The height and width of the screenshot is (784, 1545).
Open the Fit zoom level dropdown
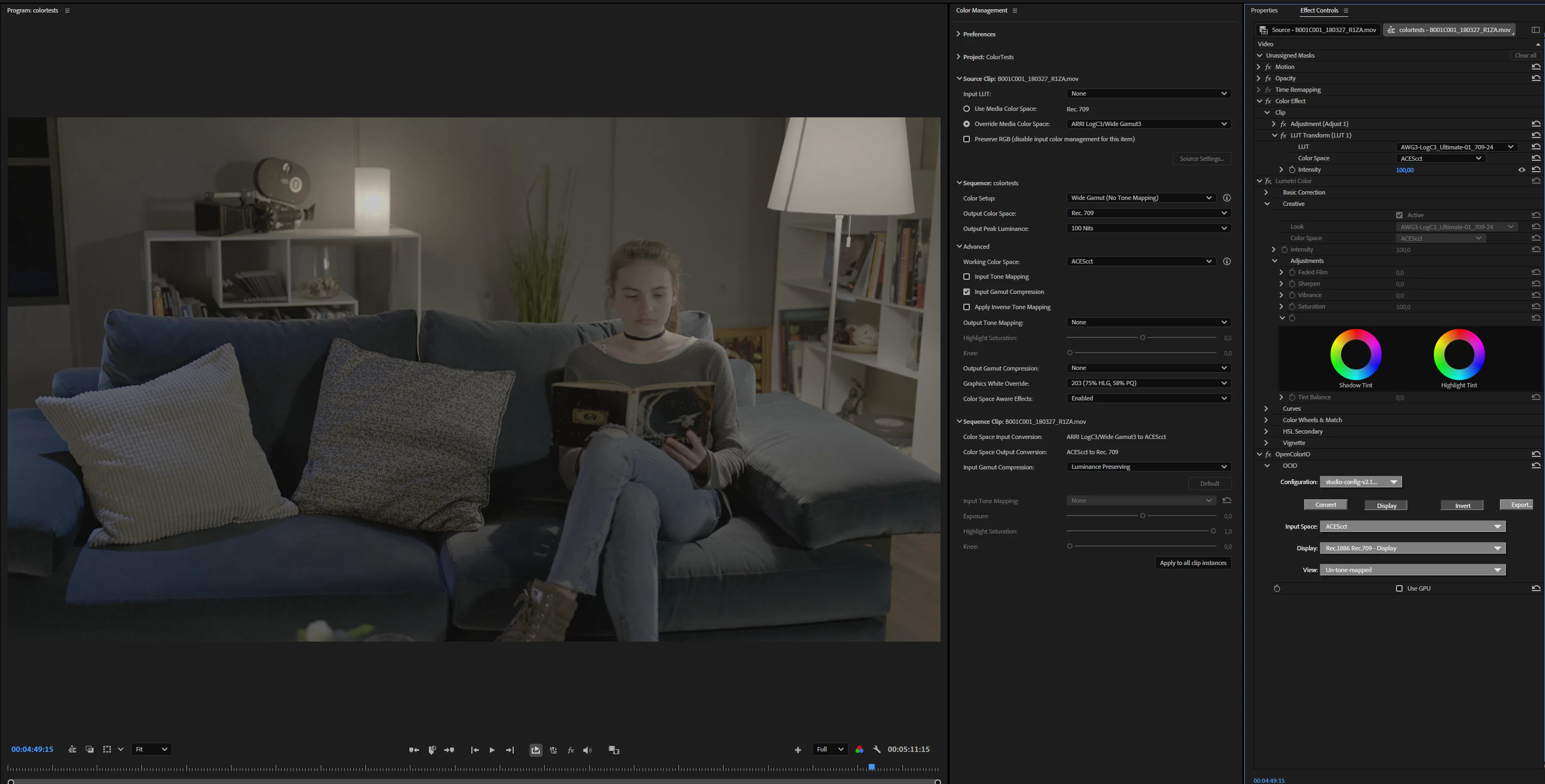tap(151, 749)
